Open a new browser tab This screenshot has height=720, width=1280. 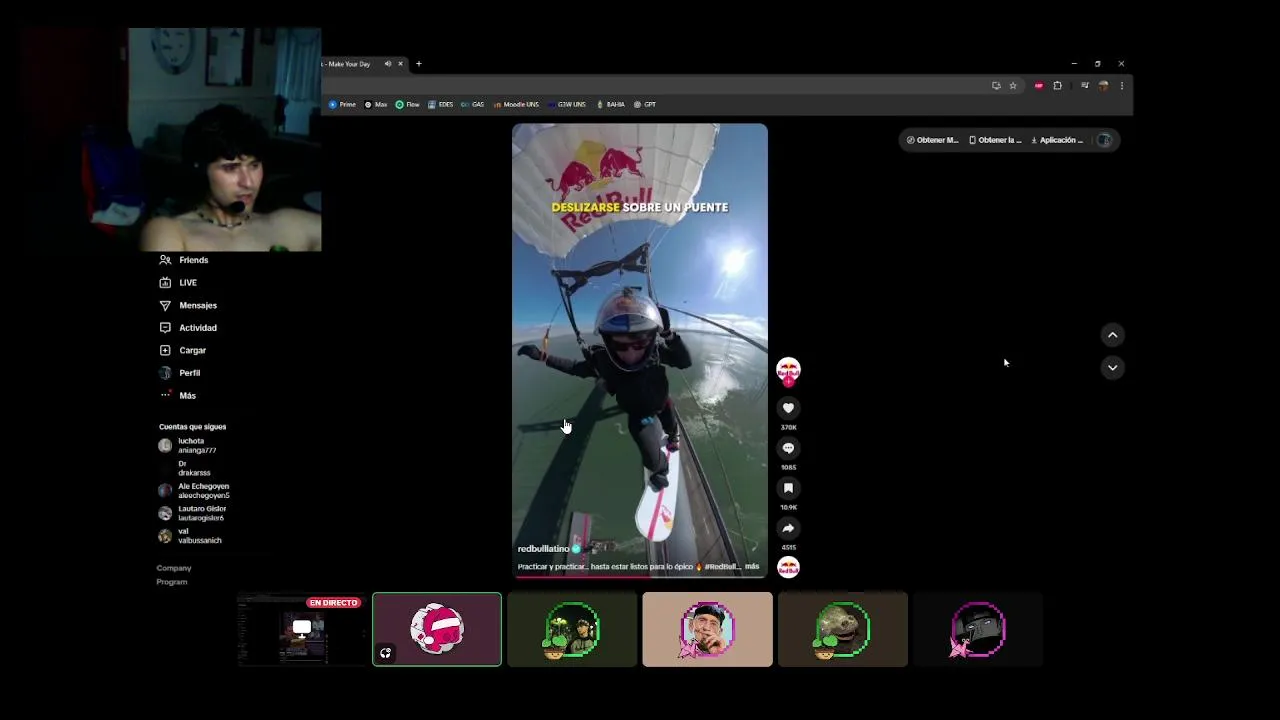(418, 64)
